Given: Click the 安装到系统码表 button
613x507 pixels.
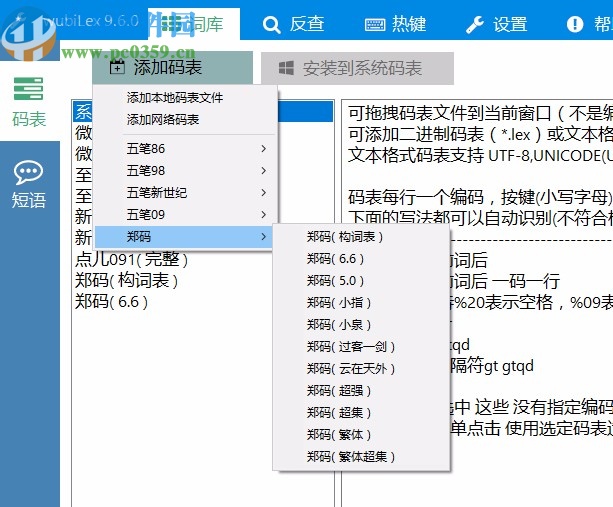Looking at the screenshot, I should coord(357,68).
